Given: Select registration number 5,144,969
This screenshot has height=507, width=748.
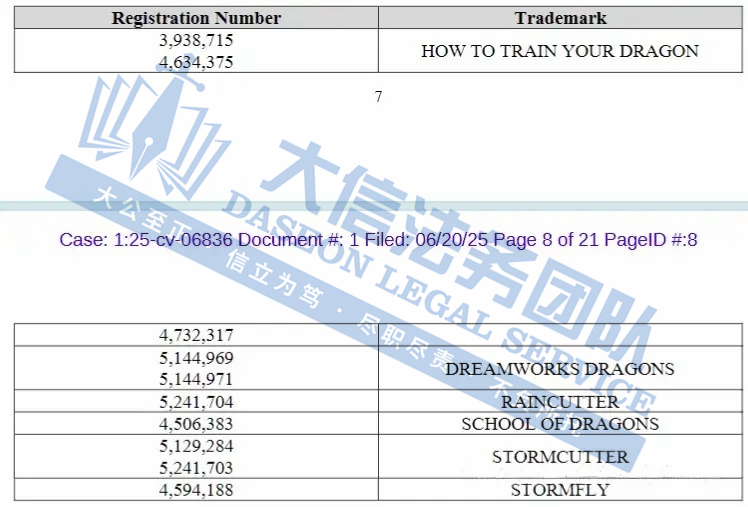Looking at the screenshot, I should [x=196, y=358].
